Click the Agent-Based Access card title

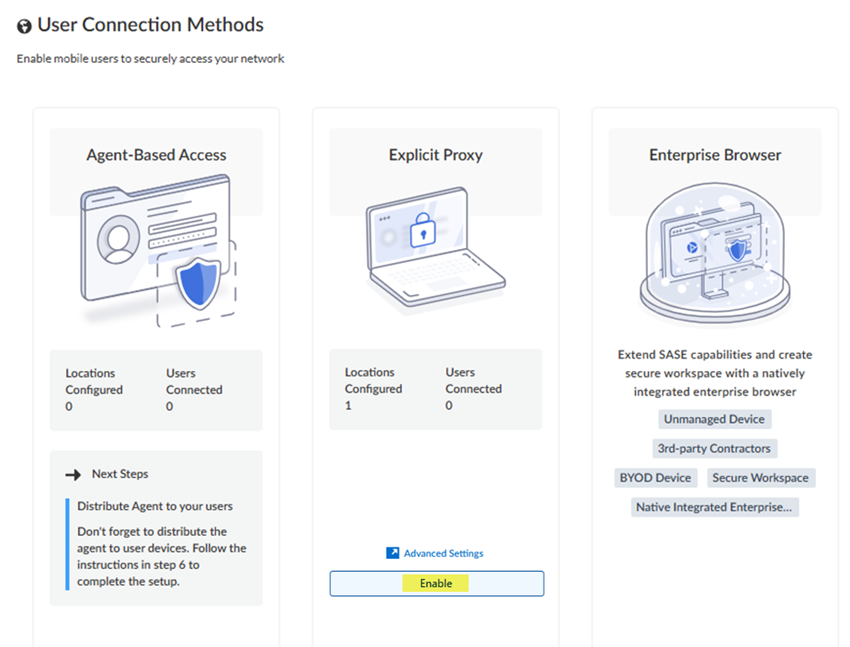click(156, 155)
